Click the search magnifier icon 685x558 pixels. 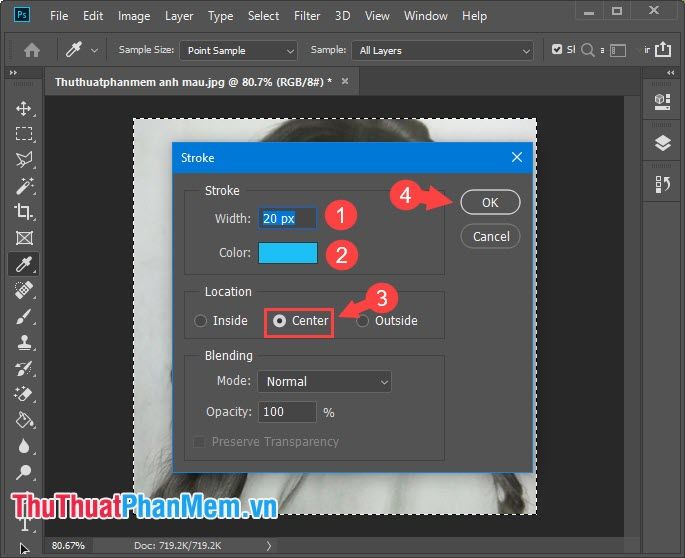point(588,50)
